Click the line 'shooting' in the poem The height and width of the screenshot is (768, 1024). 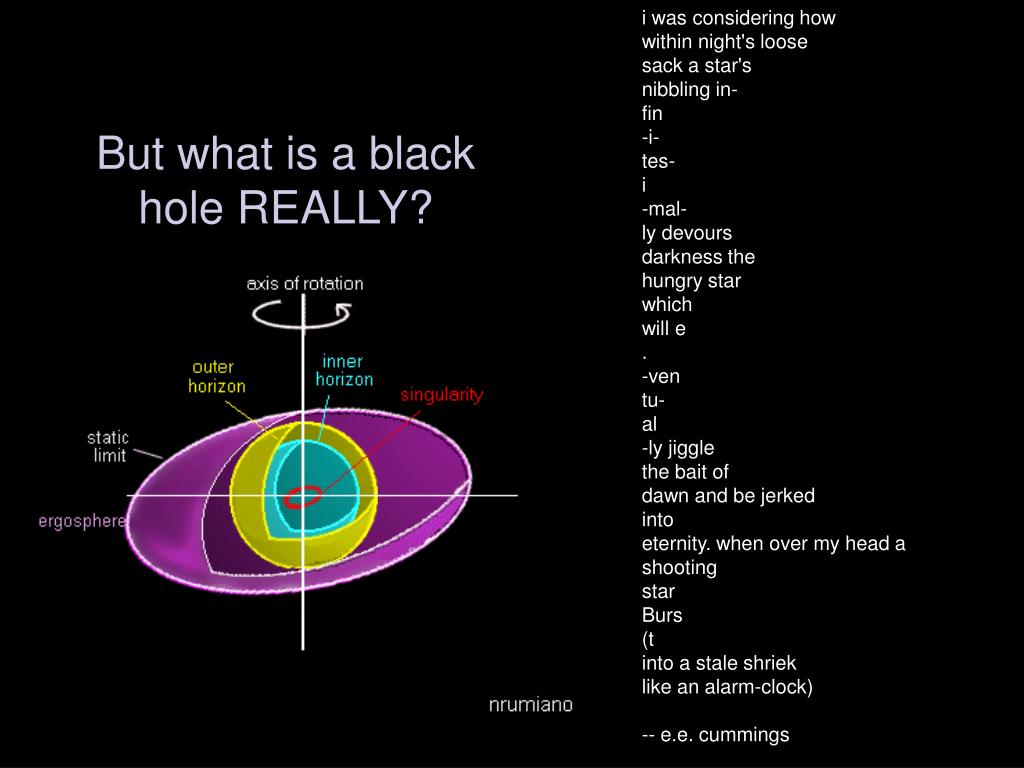click(679, 568)
